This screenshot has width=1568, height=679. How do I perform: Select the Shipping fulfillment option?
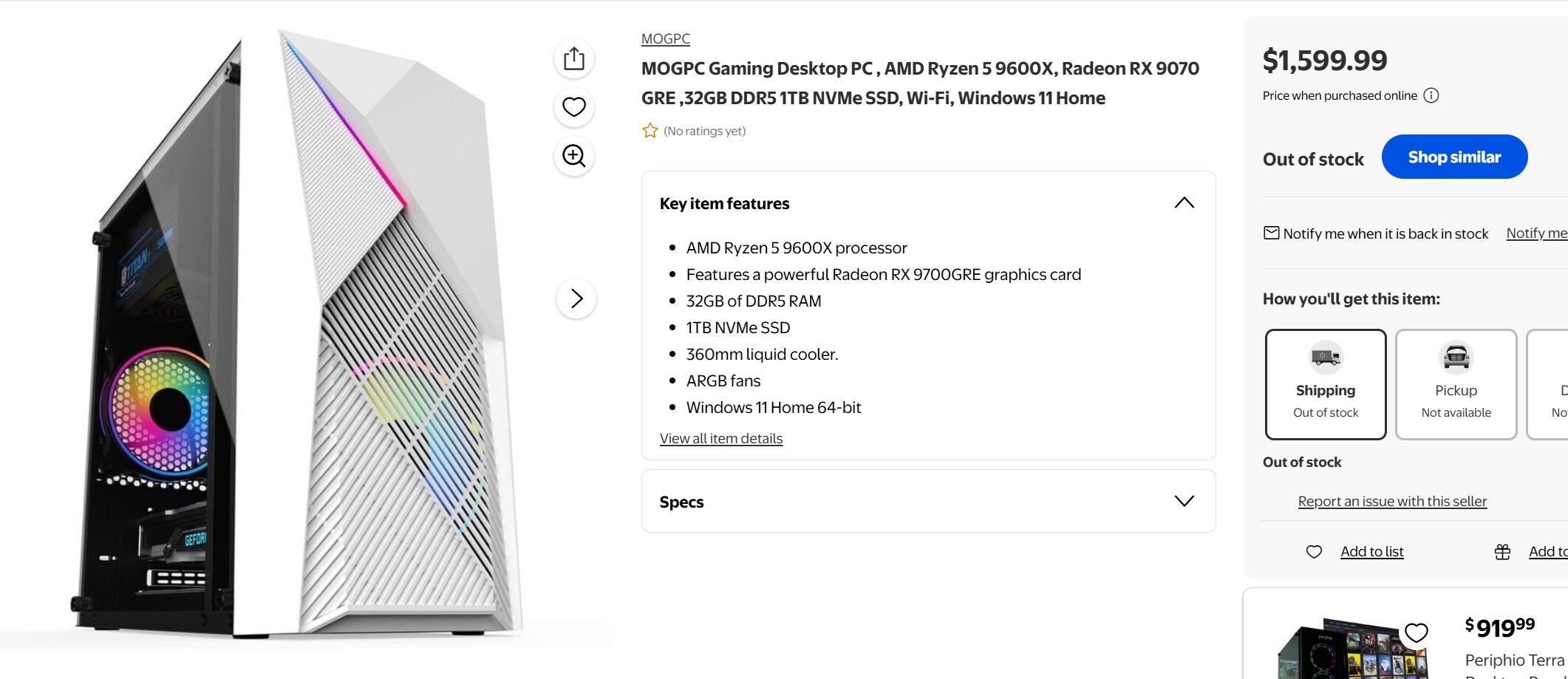(x=1326, y=384)
